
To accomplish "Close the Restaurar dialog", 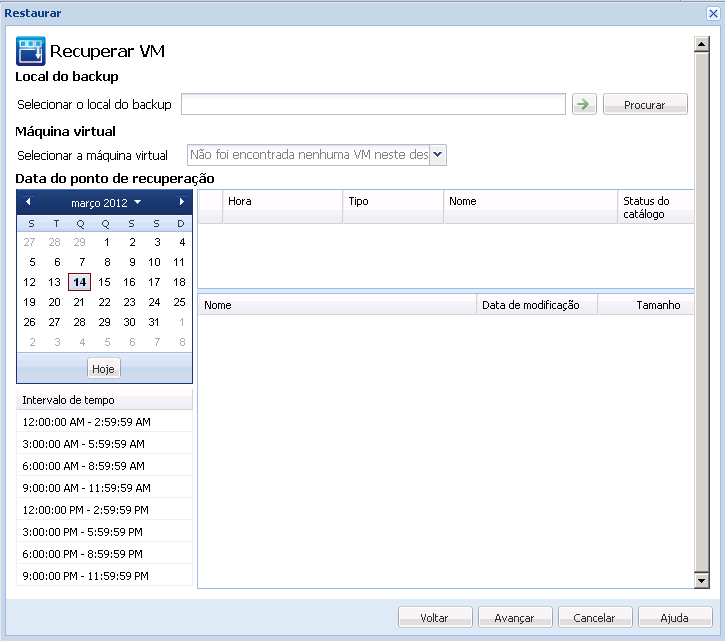I will pos(712,13).
